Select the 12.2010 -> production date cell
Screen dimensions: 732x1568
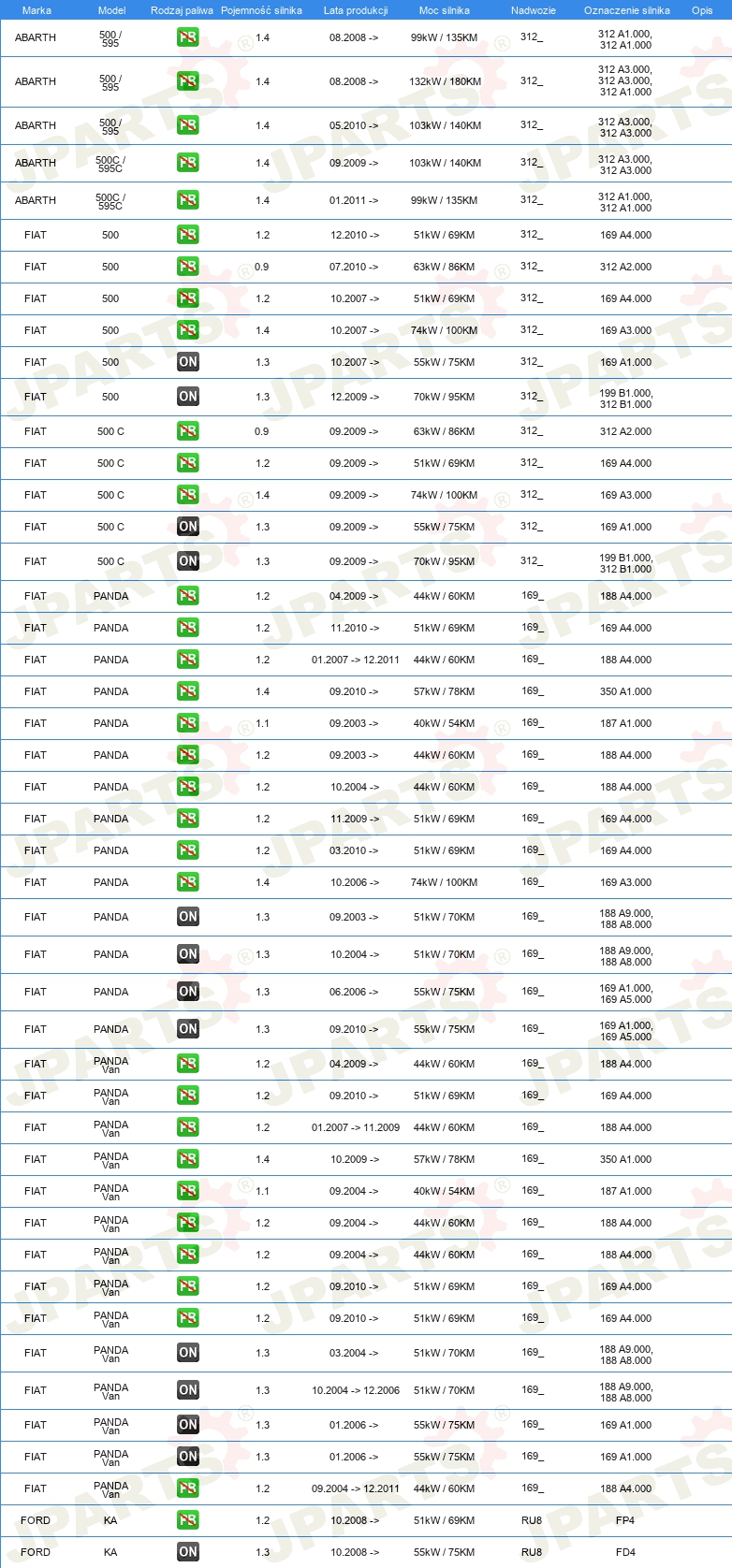tap(355, 235)
